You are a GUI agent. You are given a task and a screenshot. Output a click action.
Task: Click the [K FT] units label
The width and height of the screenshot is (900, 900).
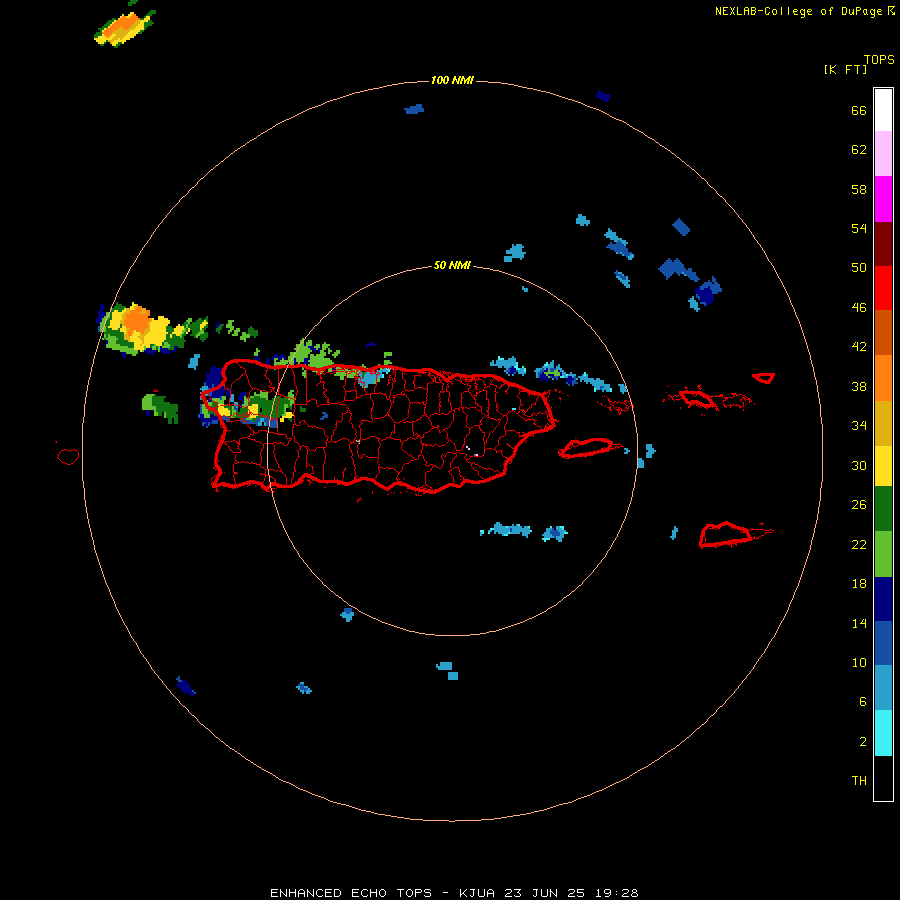coord(845,69)
